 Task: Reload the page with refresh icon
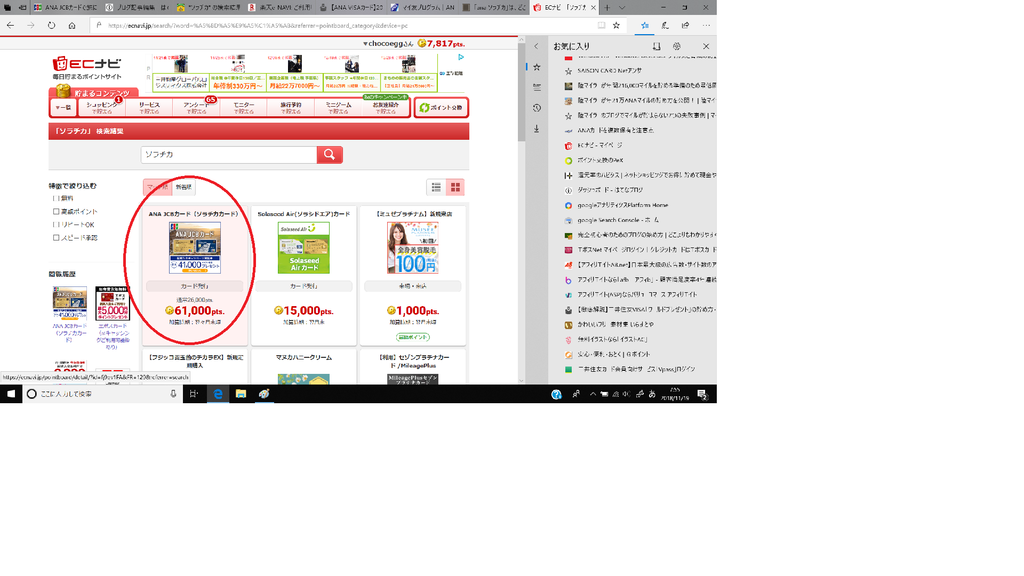click(52, 25)
